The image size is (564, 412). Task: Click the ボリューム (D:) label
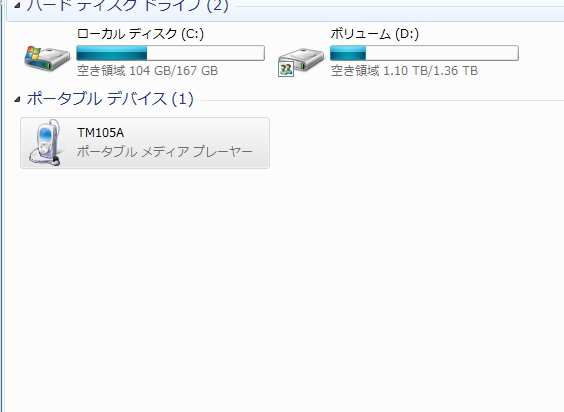pyautogui.click(x=375, y=34)
